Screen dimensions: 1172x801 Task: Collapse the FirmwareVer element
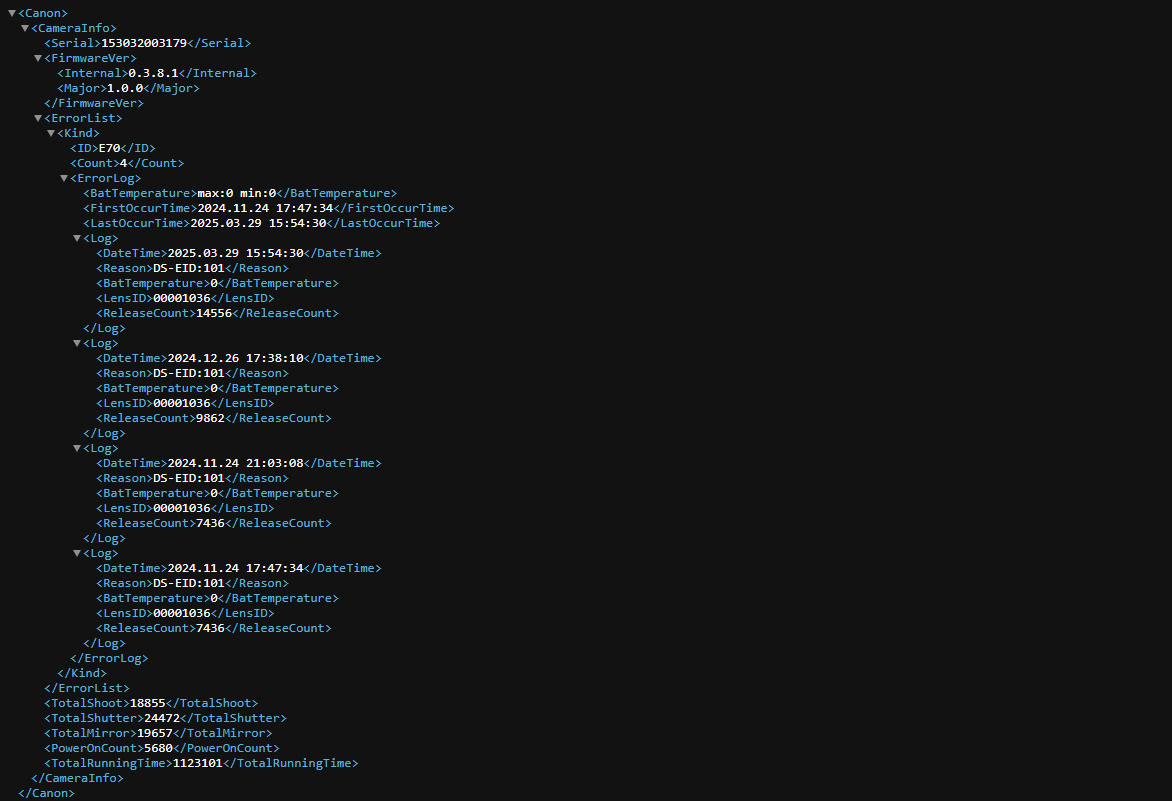[x=38, y=59]
